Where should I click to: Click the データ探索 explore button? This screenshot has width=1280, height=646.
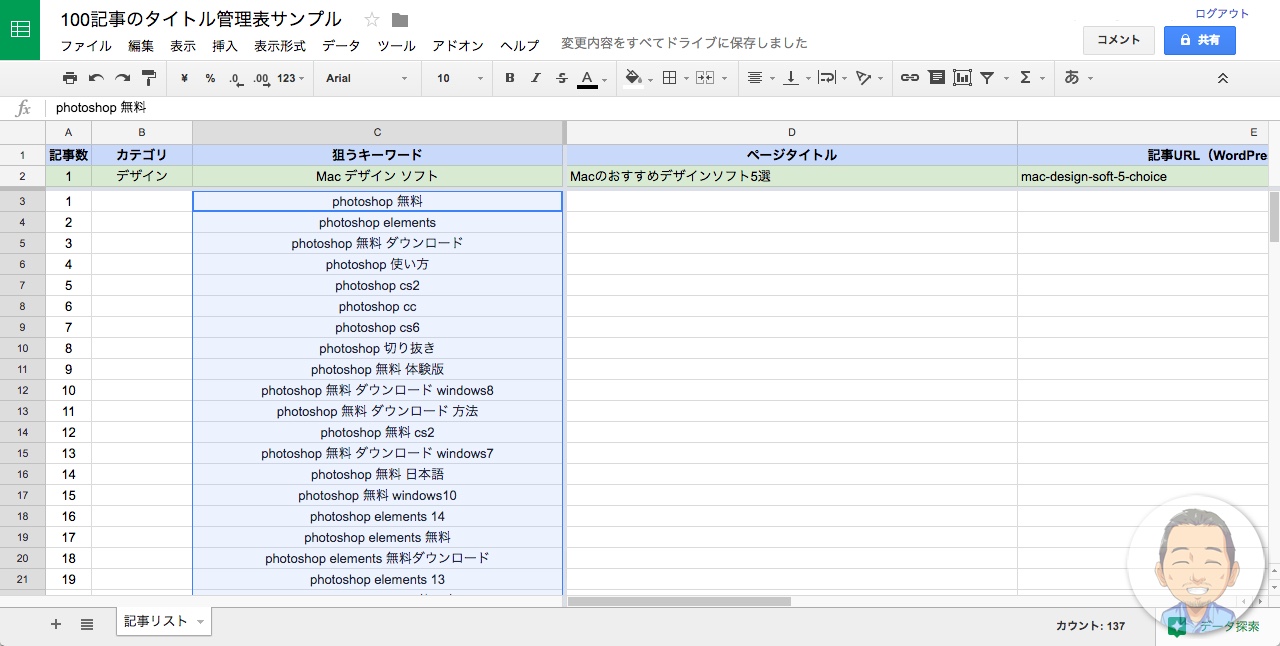[1216, 627]
